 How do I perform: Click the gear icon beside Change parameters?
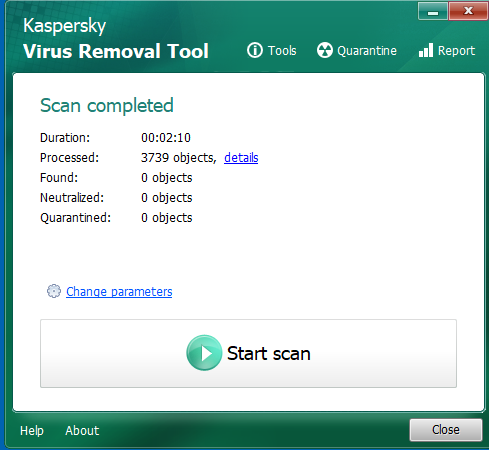tap(54, 291)
